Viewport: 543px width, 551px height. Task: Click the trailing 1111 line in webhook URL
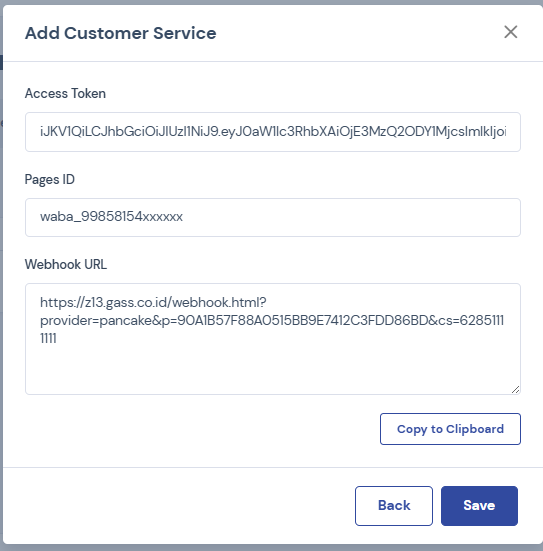48,338
